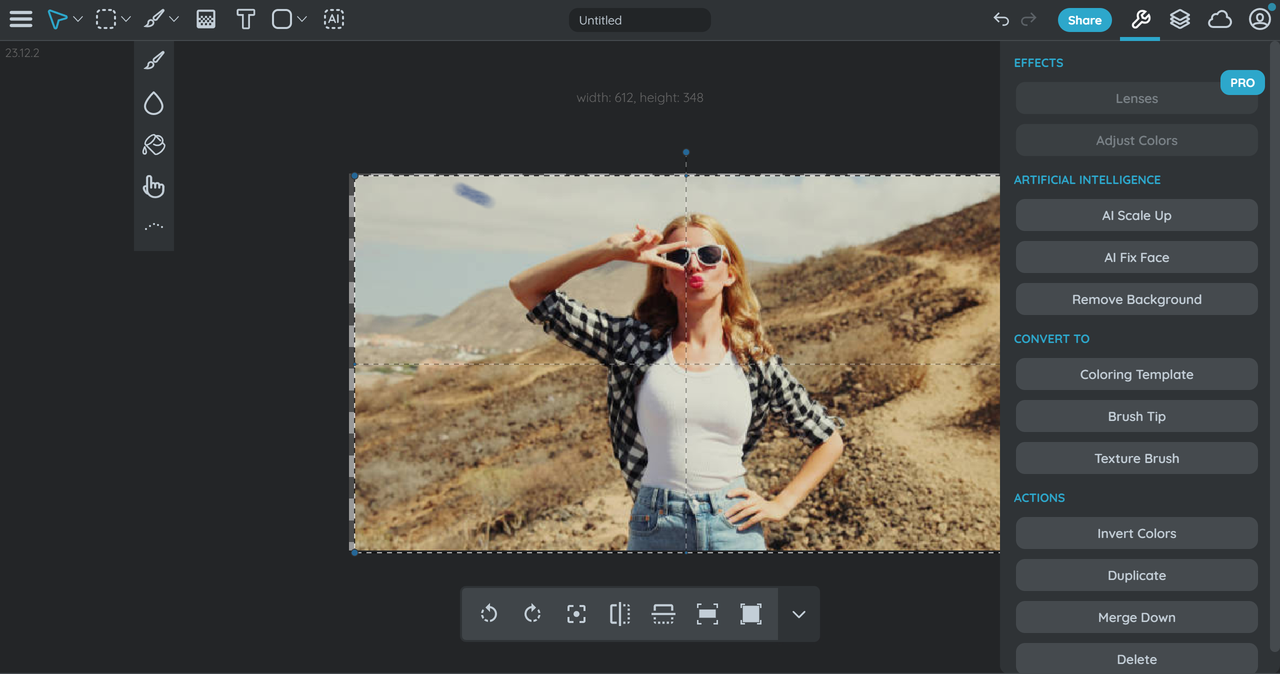Select the Text tool in top toolbar
This screenshot has width=1280, height=674.
[245, 19]
